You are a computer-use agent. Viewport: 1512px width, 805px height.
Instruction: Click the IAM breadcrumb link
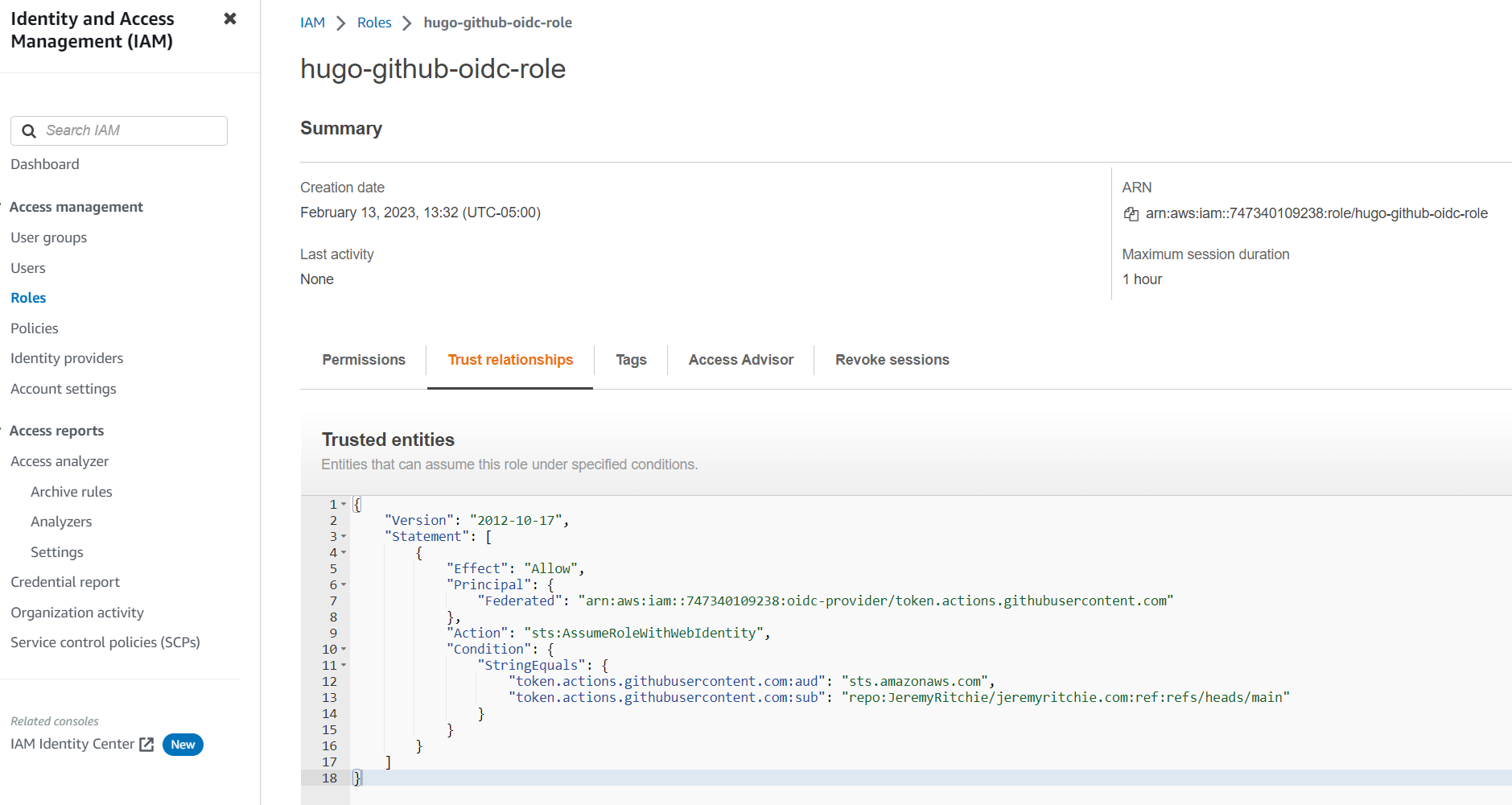[x=313, y=23]
